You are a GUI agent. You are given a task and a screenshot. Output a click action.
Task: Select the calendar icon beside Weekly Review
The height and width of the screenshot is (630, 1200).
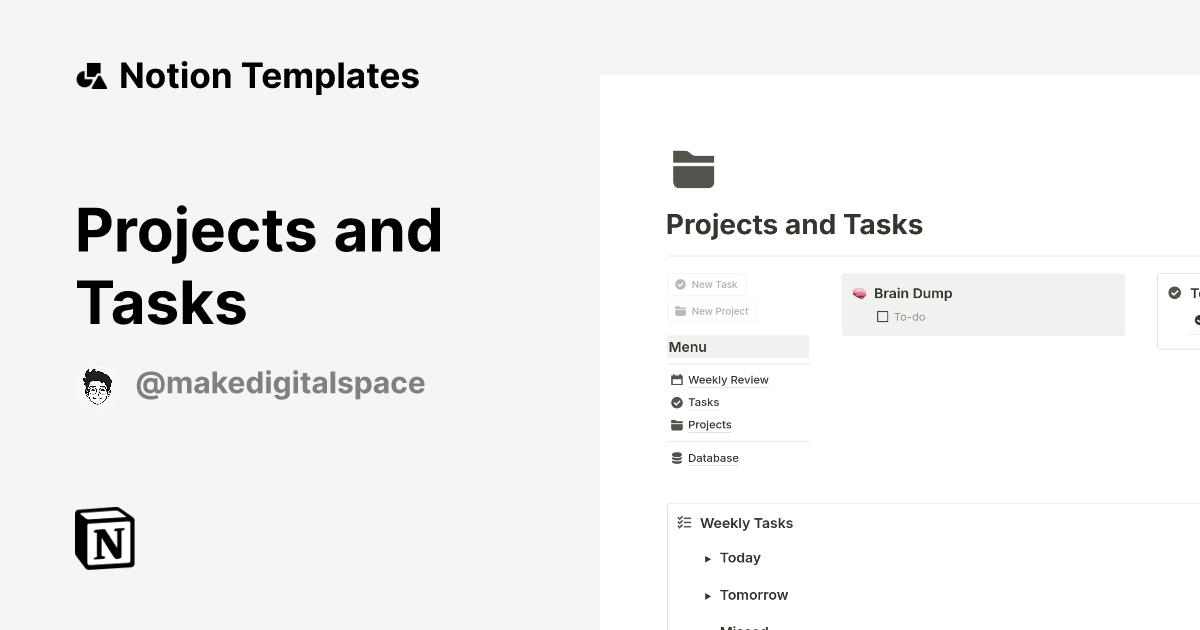677,379
